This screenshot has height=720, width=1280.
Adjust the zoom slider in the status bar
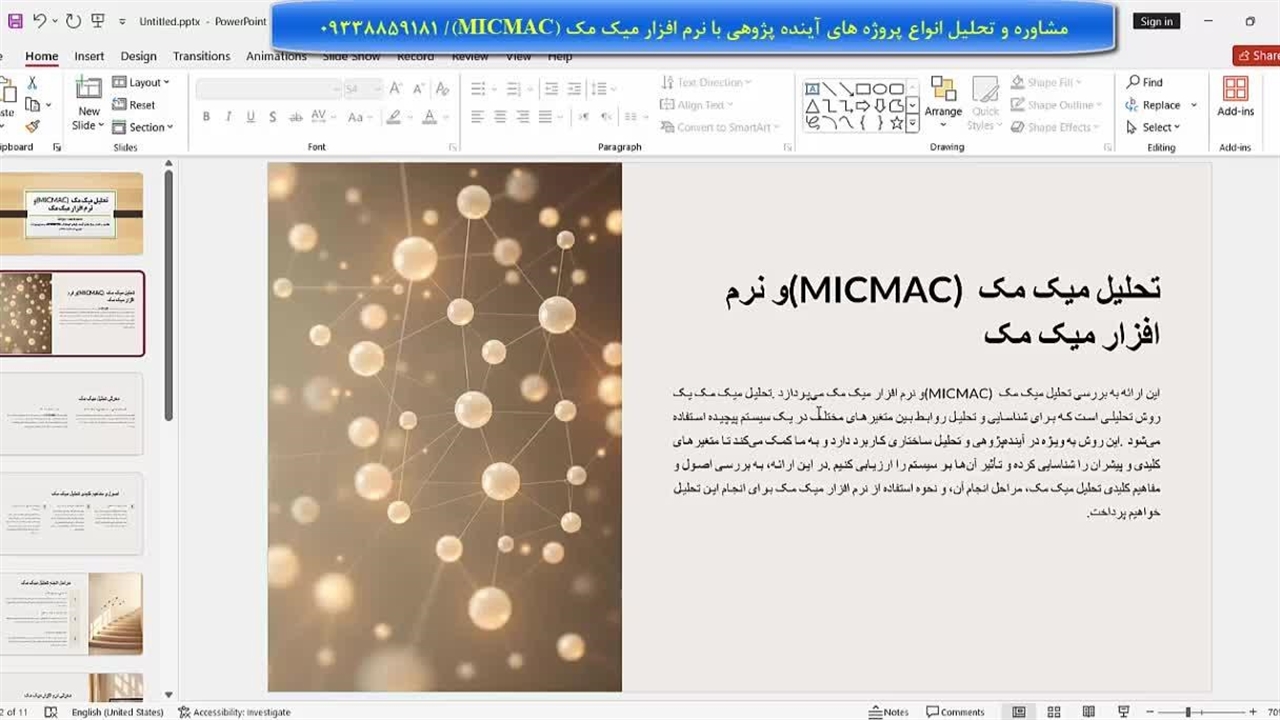click(1187, 712)
